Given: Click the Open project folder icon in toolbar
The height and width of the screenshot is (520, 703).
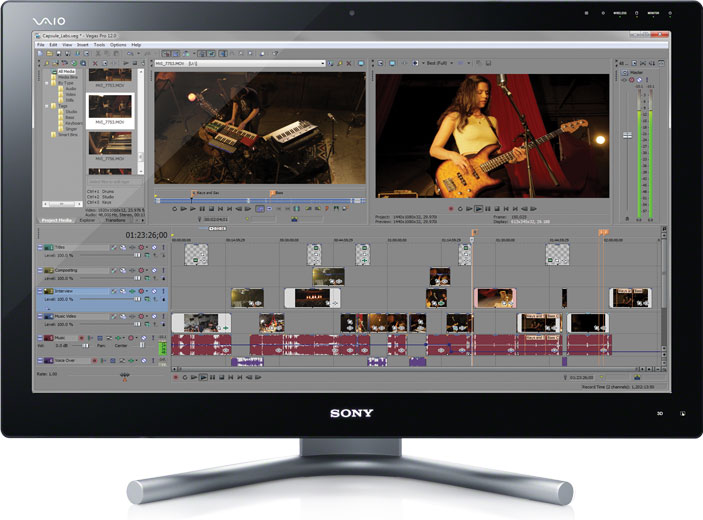Looking at the screenshot, I should [x=50, y=53].
